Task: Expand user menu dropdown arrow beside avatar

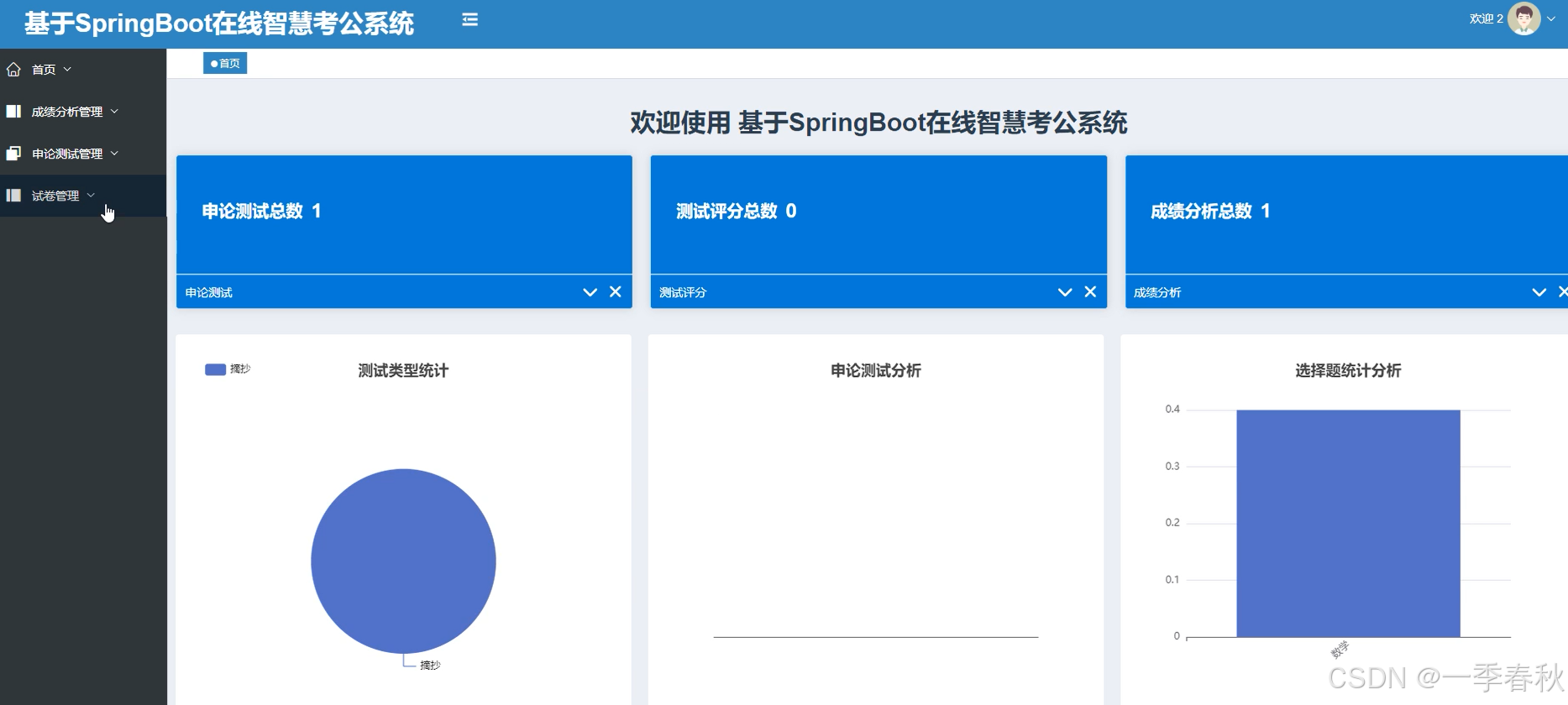Action: [1551, 18]
